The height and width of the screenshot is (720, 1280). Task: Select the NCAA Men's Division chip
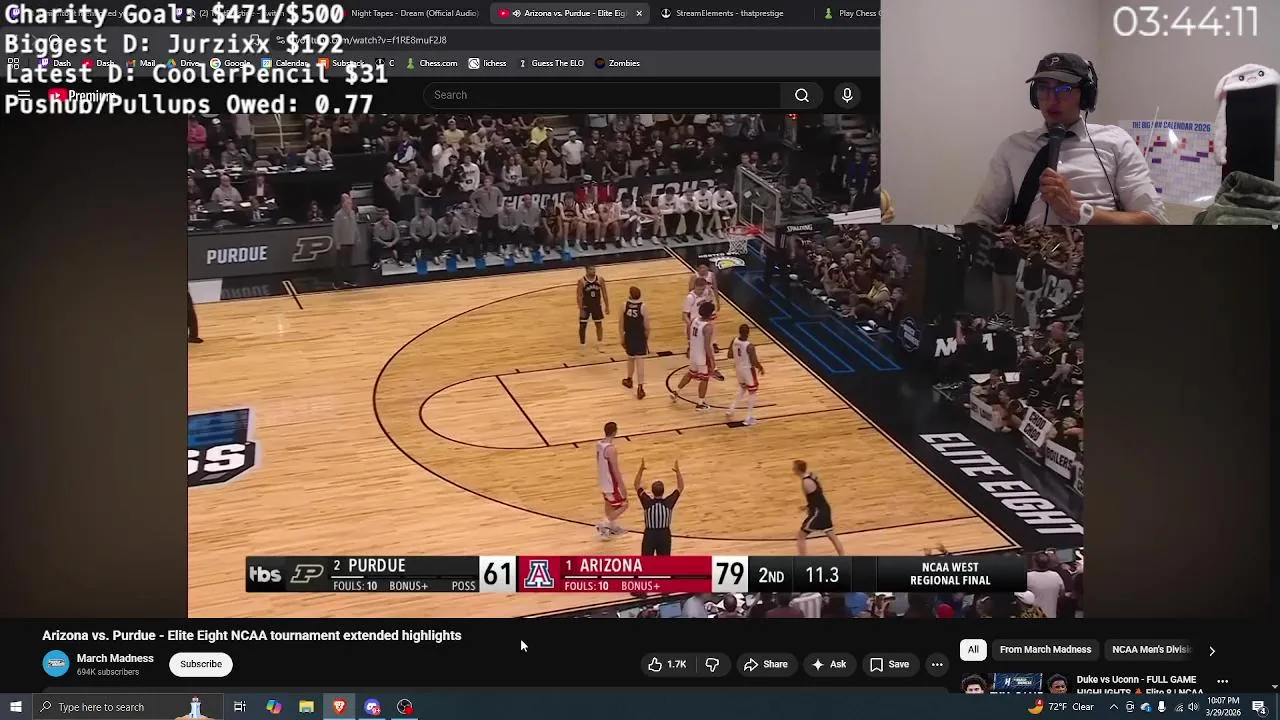(1151, 650)
